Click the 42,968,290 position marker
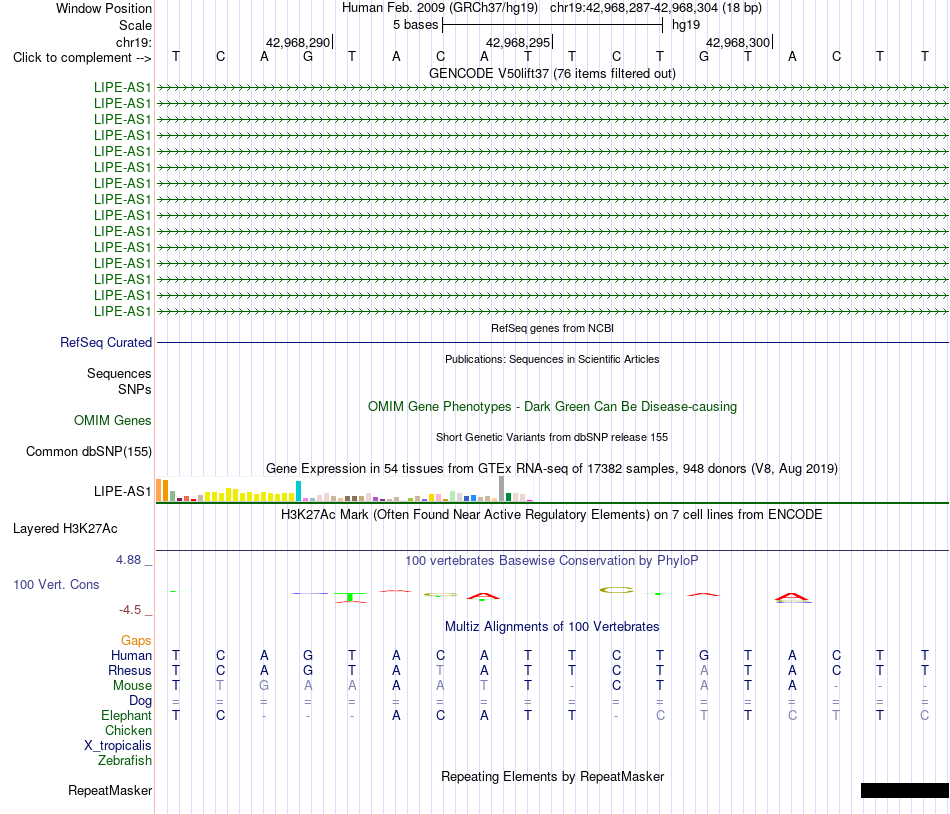The image size is (950, 814). [298, 42]
